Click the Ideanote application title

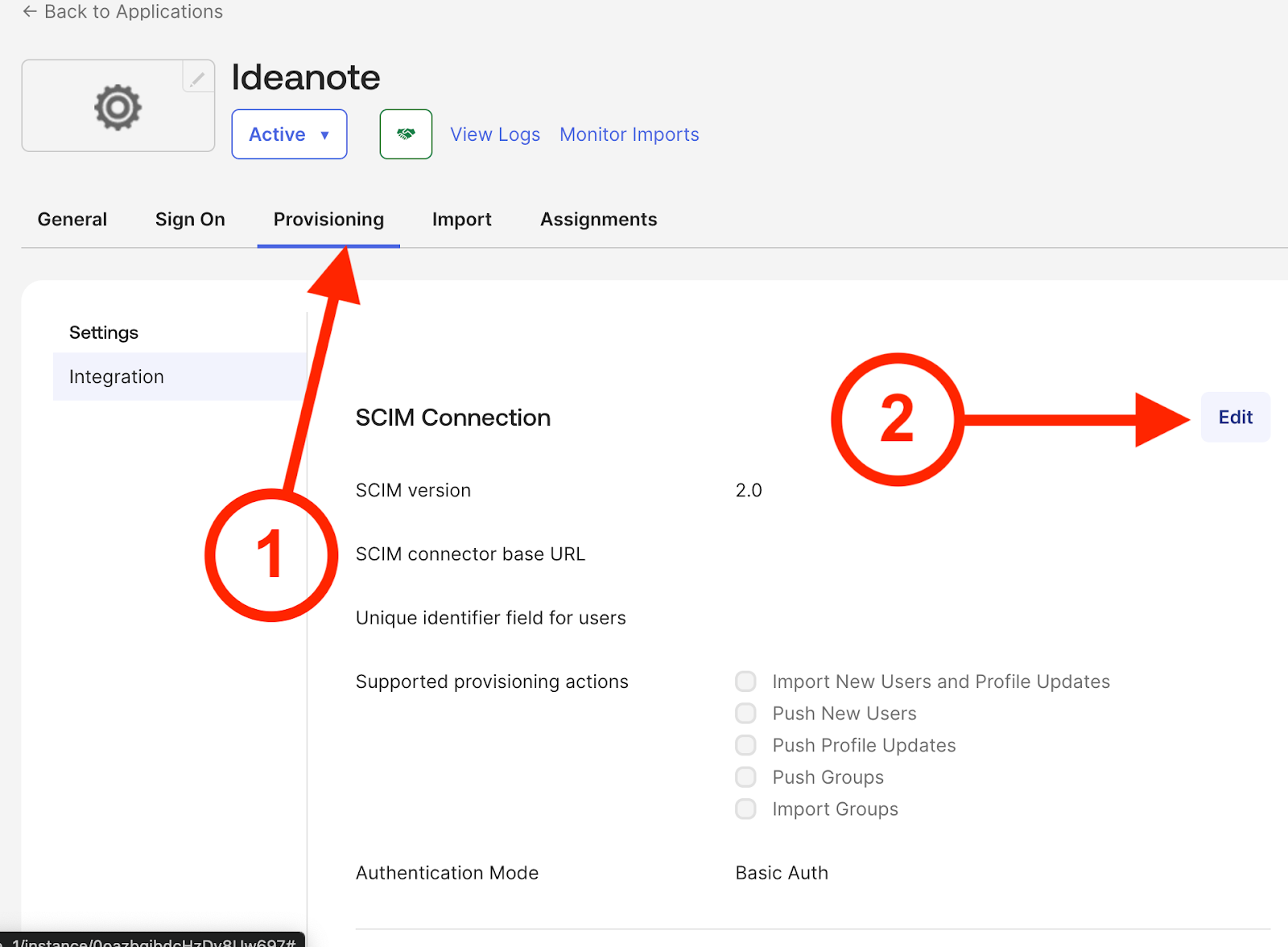tap(306, 77)
